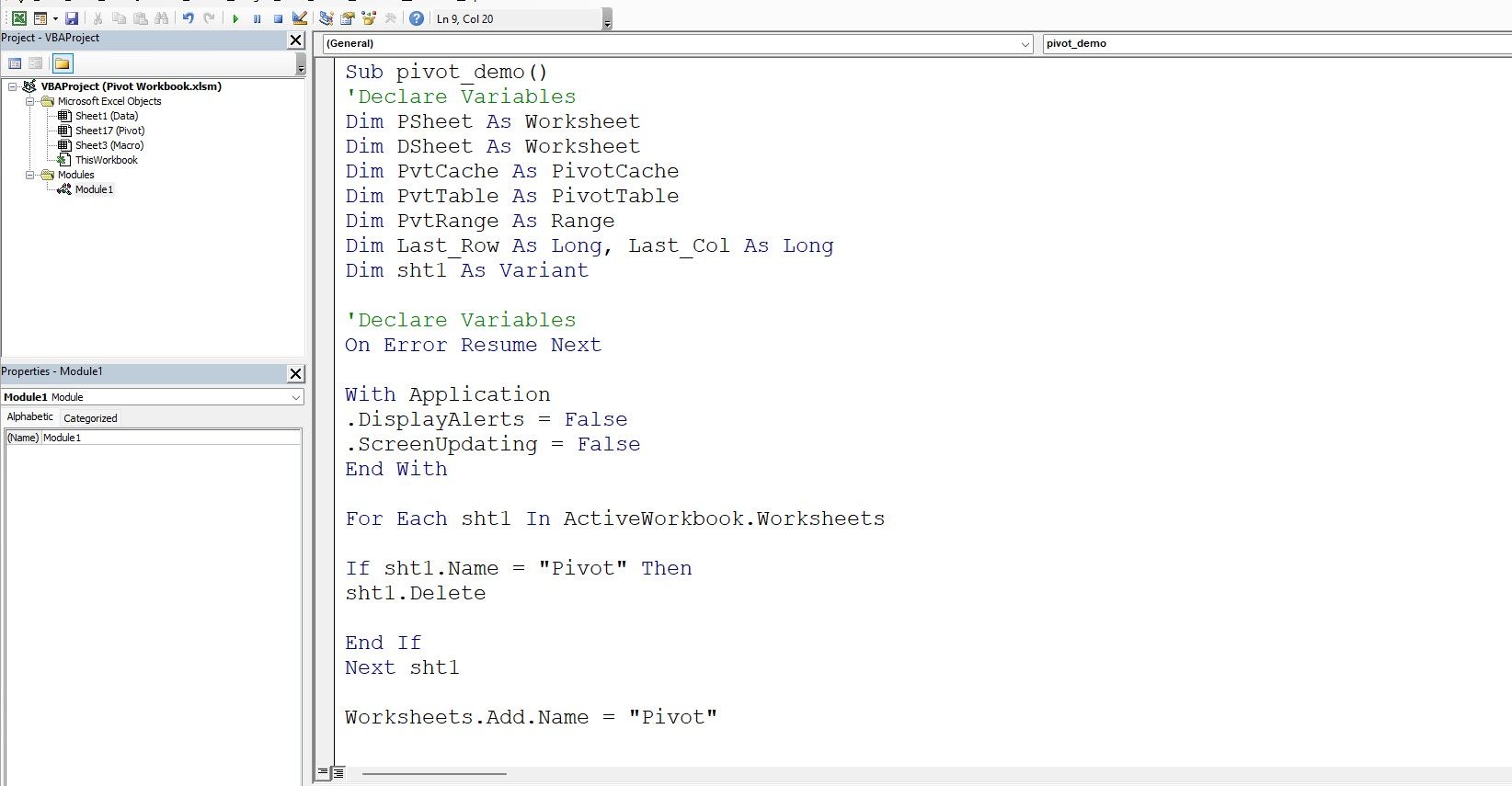
Task: Click the line 'Sub pivot_demo()'
Action: pos(446,72)
